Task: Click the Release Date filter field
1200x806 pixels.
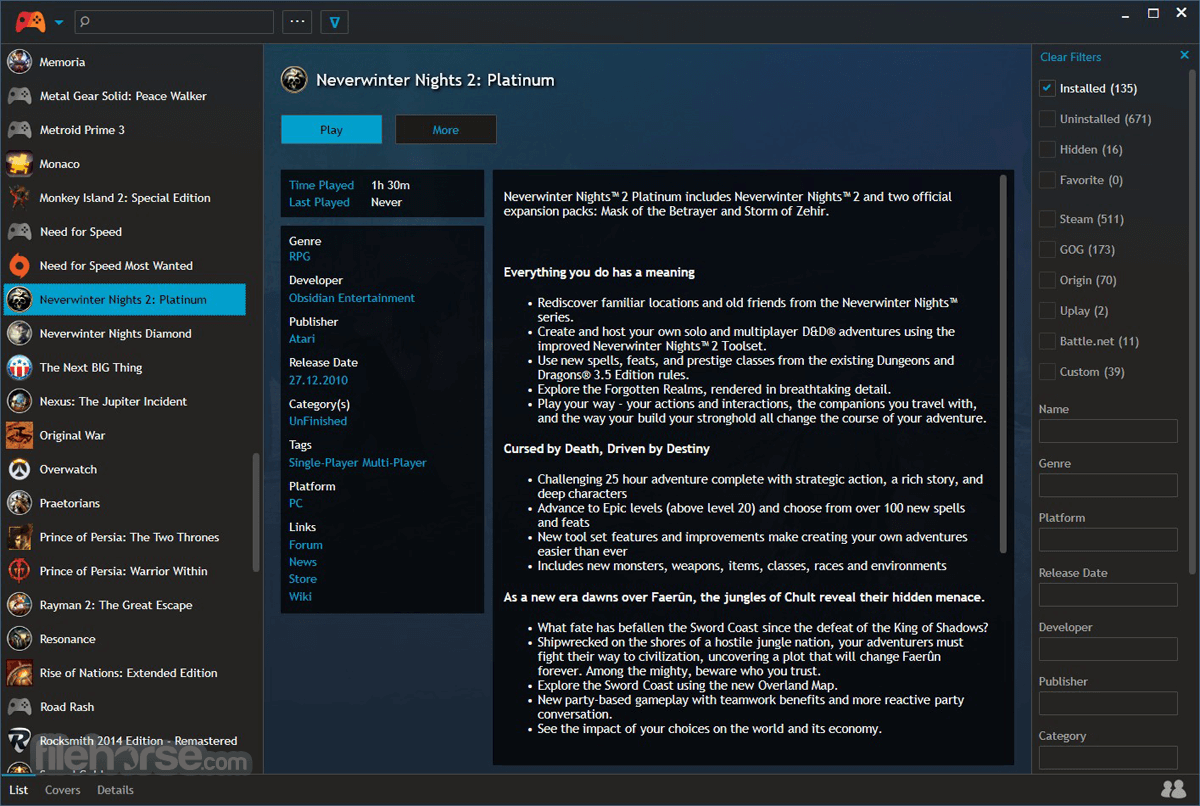Action: 1108,594
